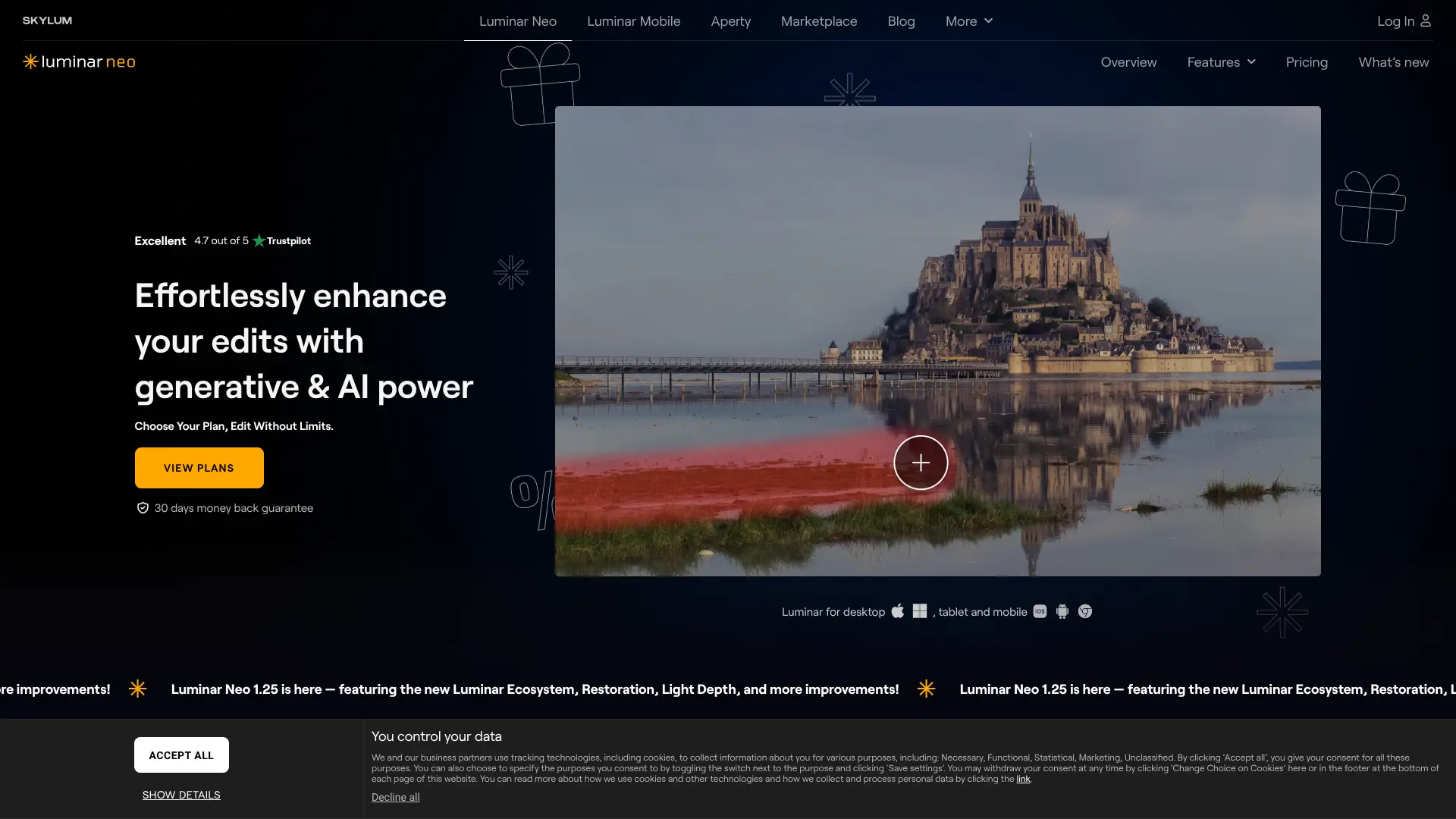The width and height of the screenshot is (1456, 819).
Task: Click the Mont Saint-Michel hero image
Action: 938,341
